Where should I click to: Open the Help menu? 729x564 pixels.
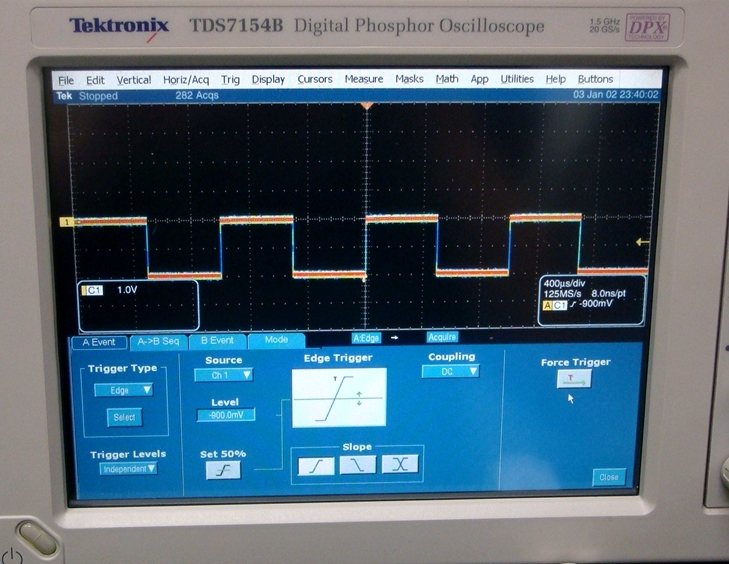(x=556, y=79)
